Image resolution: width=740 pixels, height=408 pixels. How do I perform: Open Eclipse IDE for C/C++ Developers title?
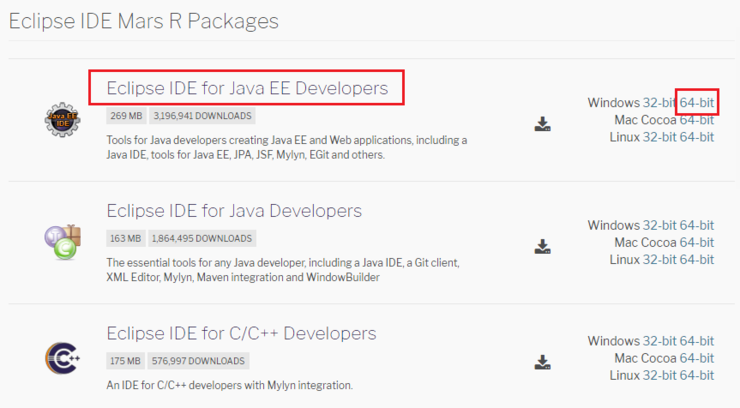coord(241,333)
